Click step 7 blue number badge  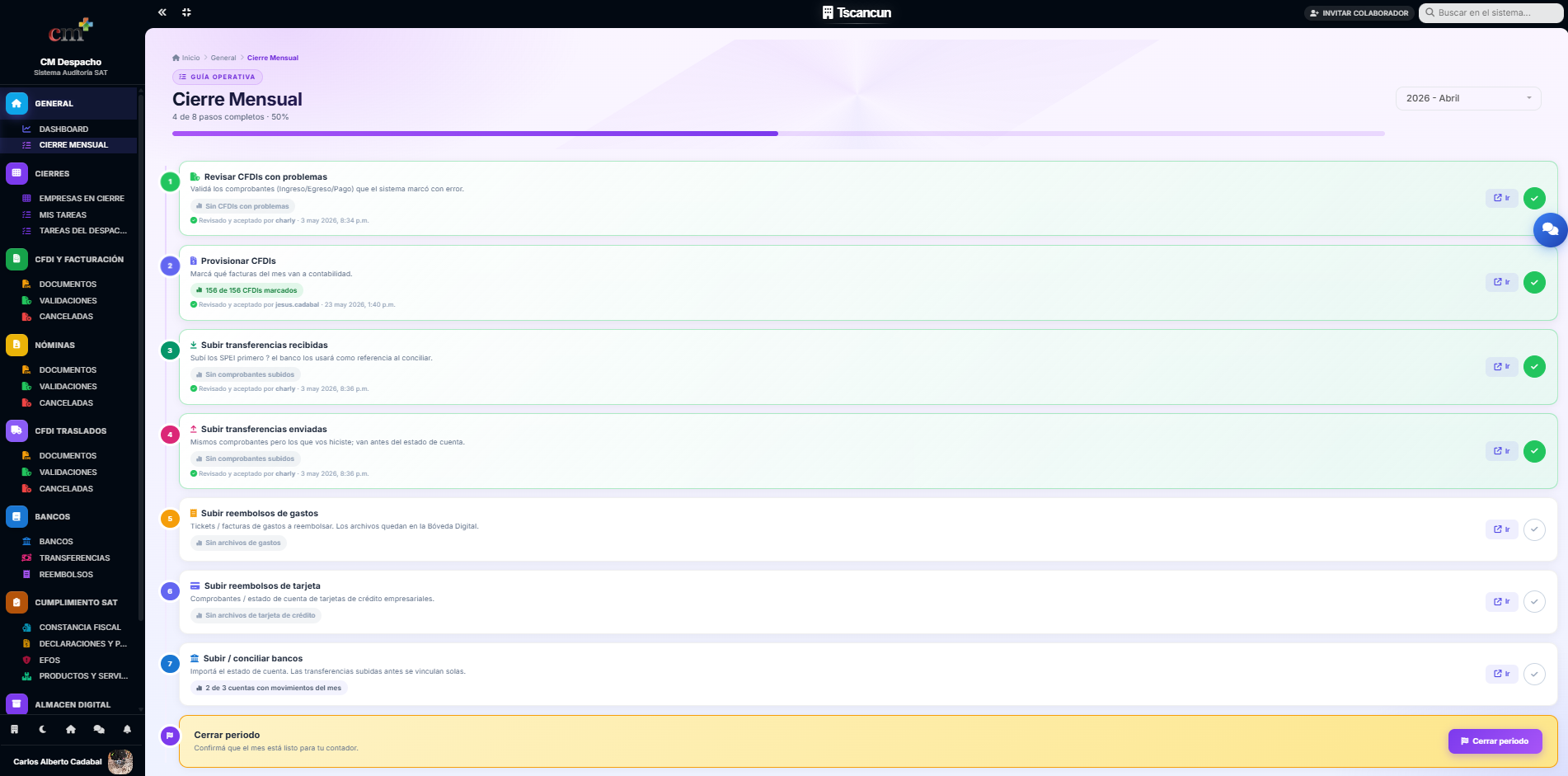(x=170, y=664)
